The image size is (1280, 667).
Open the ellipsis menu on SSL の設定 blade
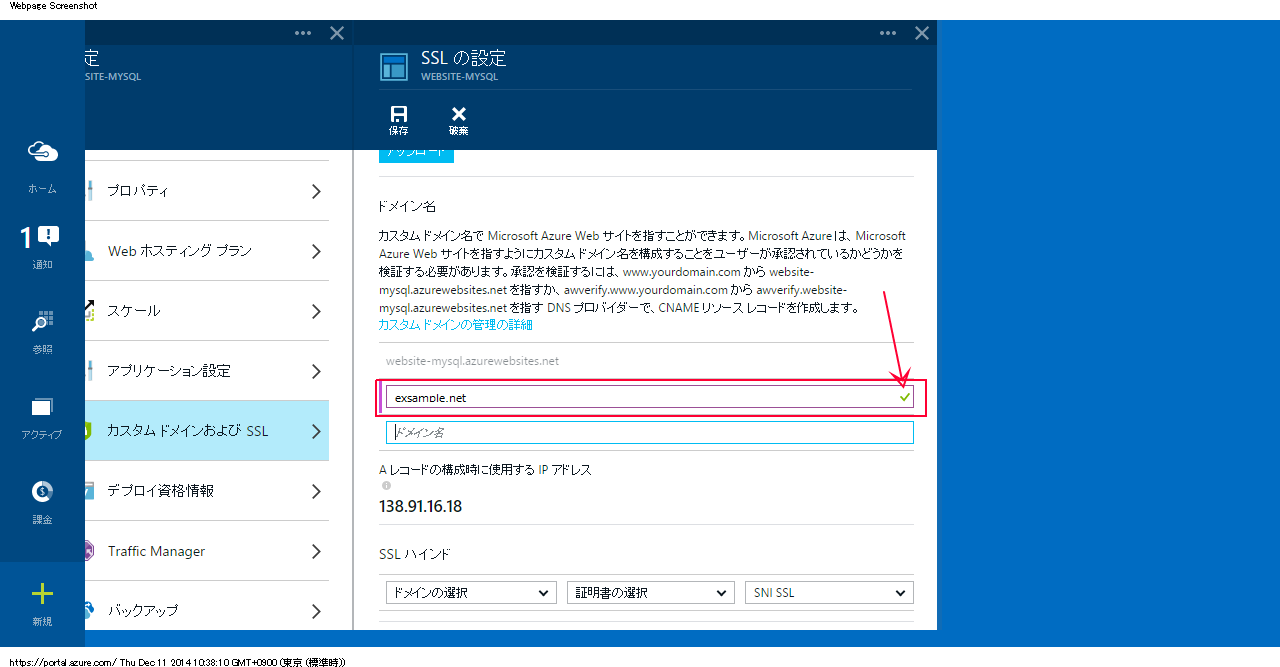pos(888,33)
